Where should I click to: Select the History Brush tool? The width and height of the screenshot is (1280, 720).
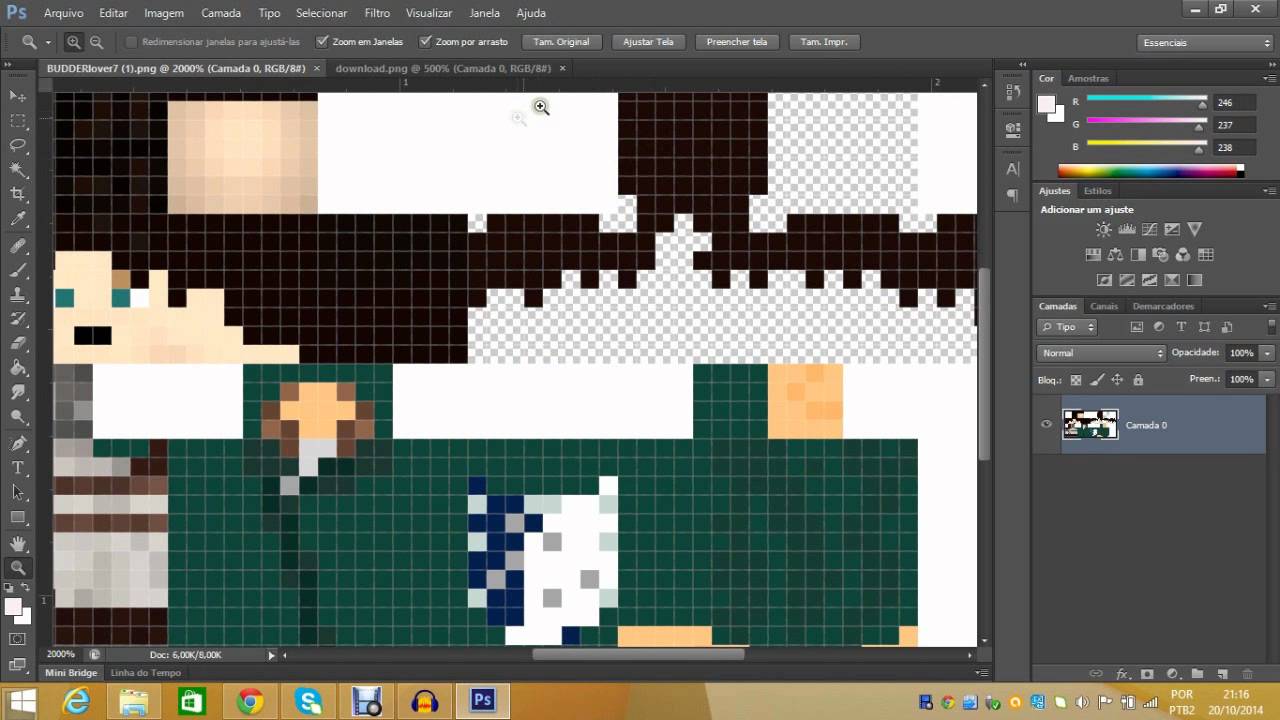coord(18,319)
